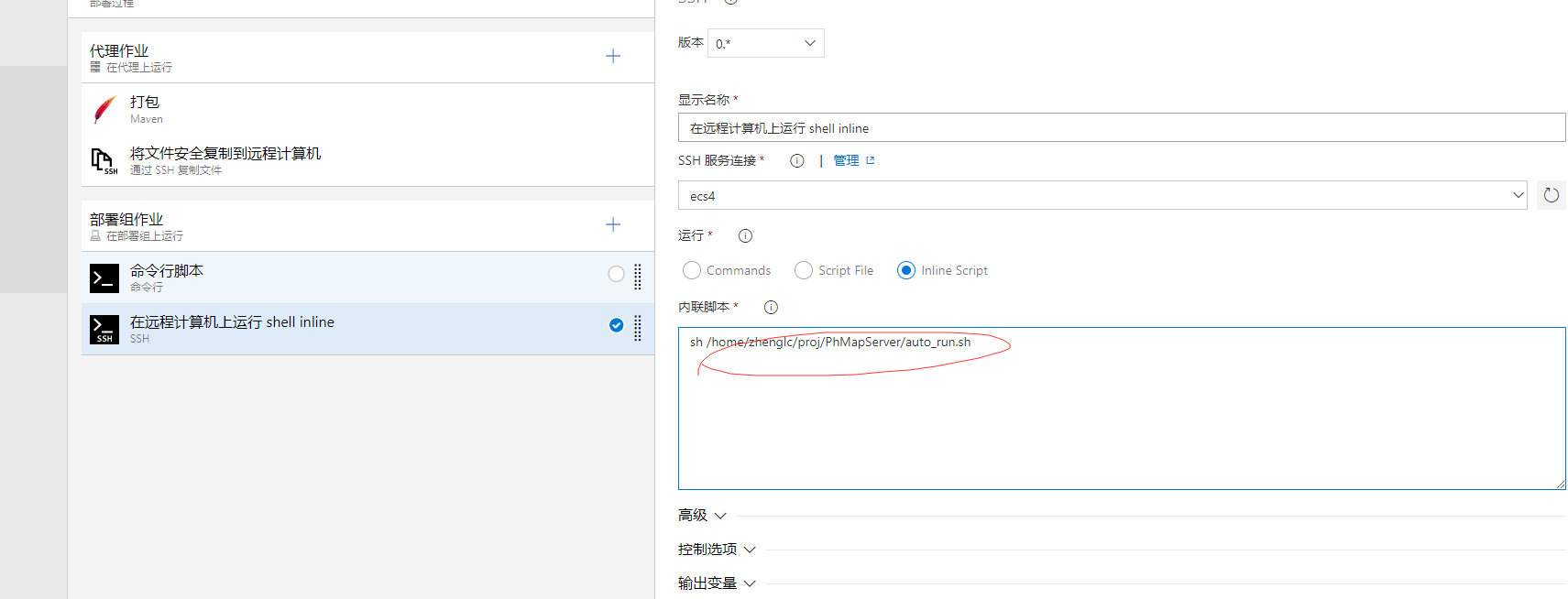Click the plus icon beside 代理作业
This screenshot has height=599, width=1568.
(x=613, y=56)
